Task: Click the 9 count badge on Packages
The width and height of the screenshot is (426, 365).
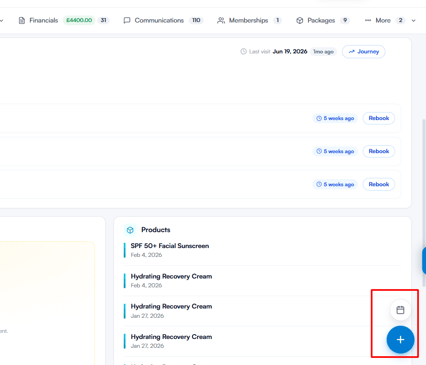Action: [345, 20]
